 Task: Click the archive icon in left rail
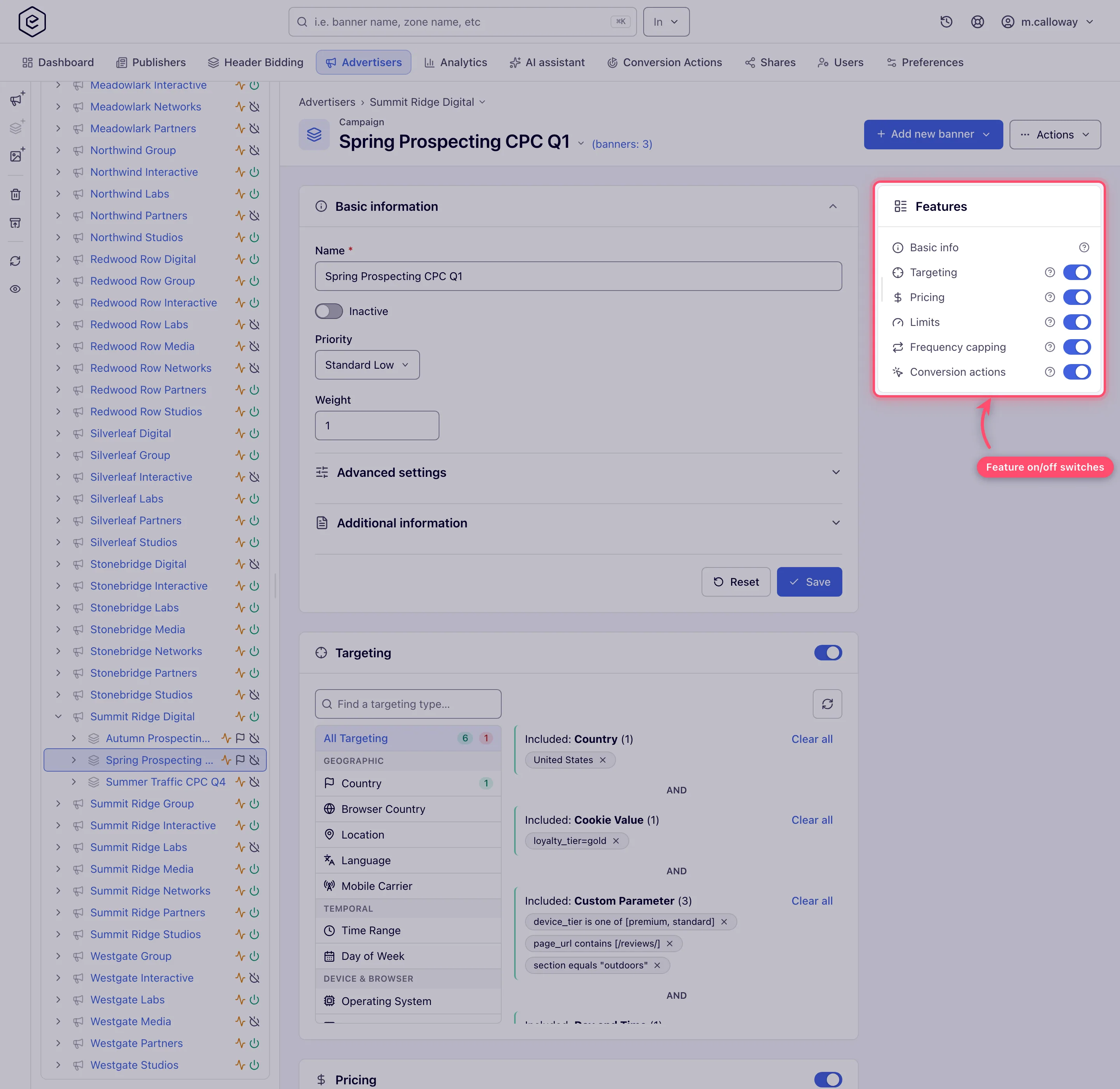[x=16, y=222]
